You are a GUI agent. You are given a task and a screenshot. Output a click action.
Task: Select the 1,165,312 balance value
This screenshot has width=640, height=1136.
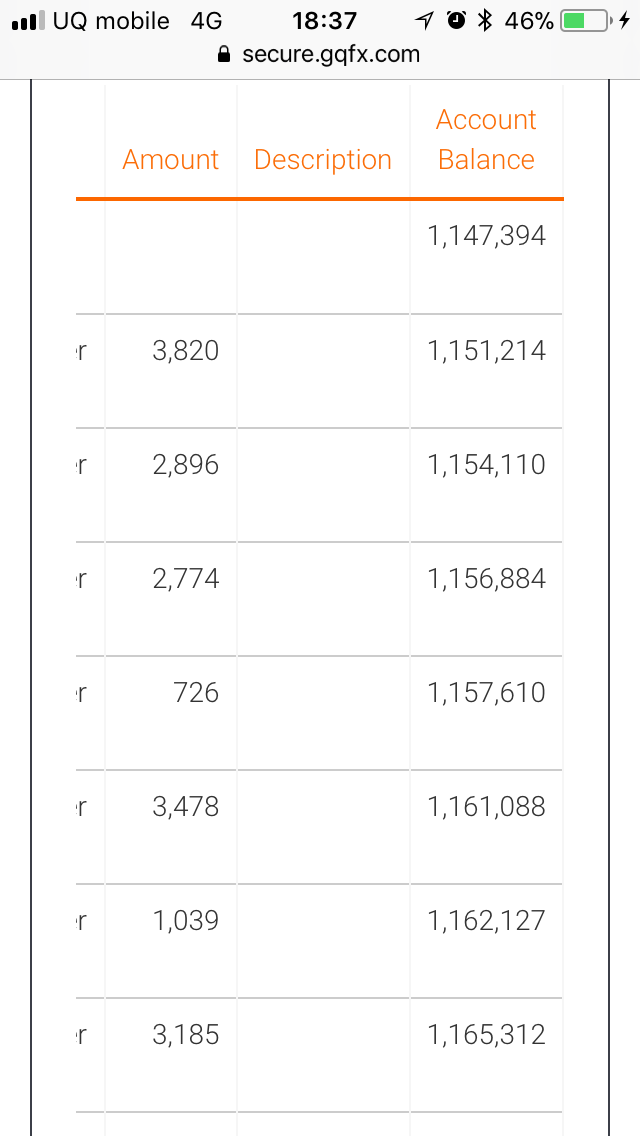(x=487, y=1035)
